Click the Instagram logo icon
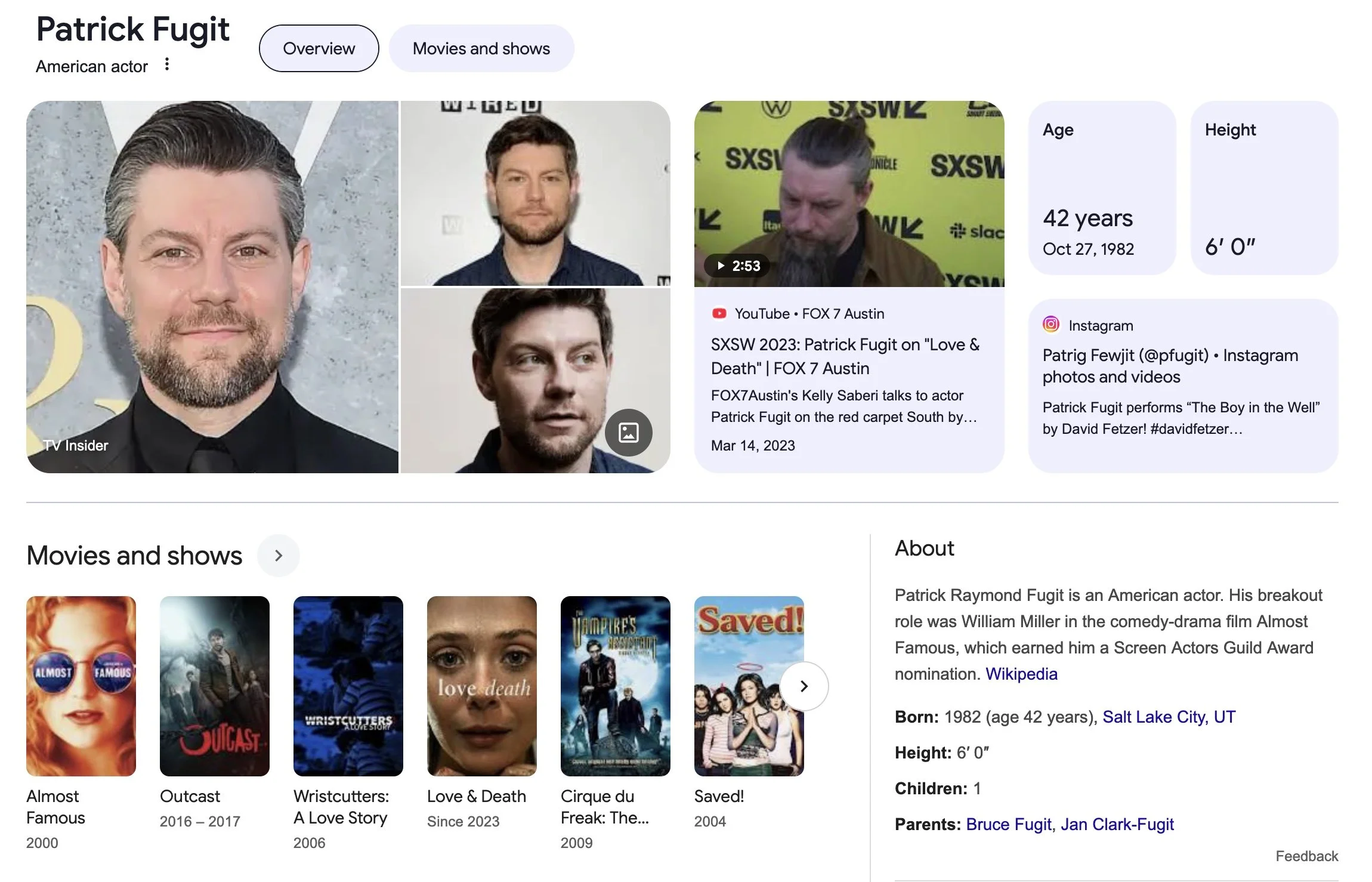The height and width of the screenshot is (882, 1372). click(1051, 325)
